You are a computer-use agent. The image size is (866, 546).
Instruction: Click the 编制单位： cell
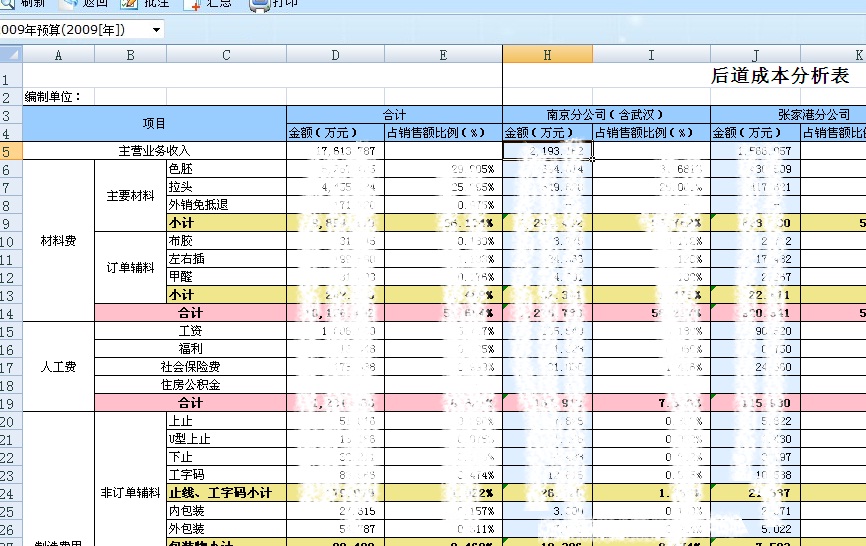tap(59, 97)
